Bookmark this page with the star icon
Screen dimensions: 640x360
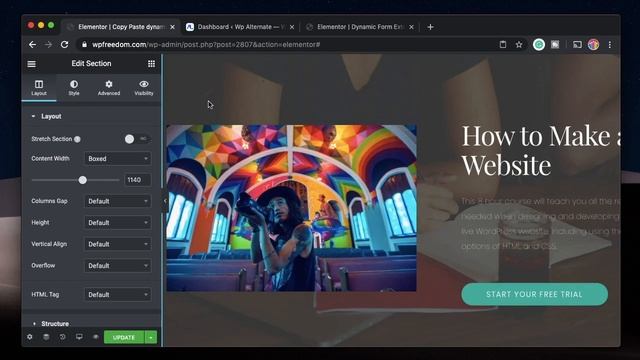pos(519,44)
